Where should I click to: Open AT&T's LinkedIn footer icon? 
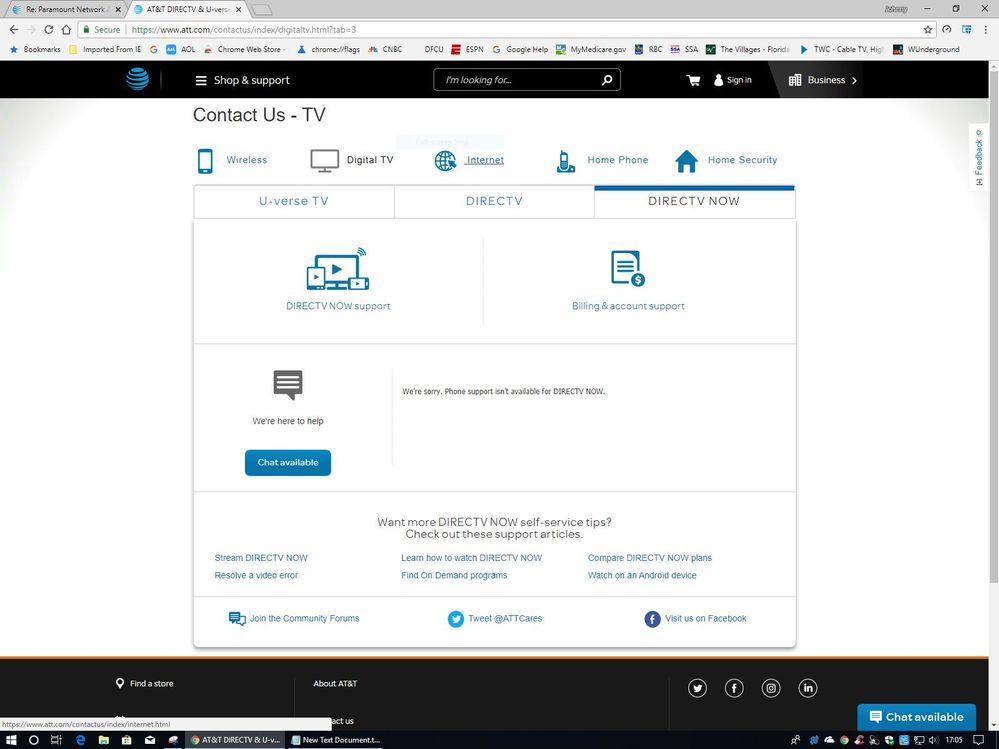tap(808, 688)
